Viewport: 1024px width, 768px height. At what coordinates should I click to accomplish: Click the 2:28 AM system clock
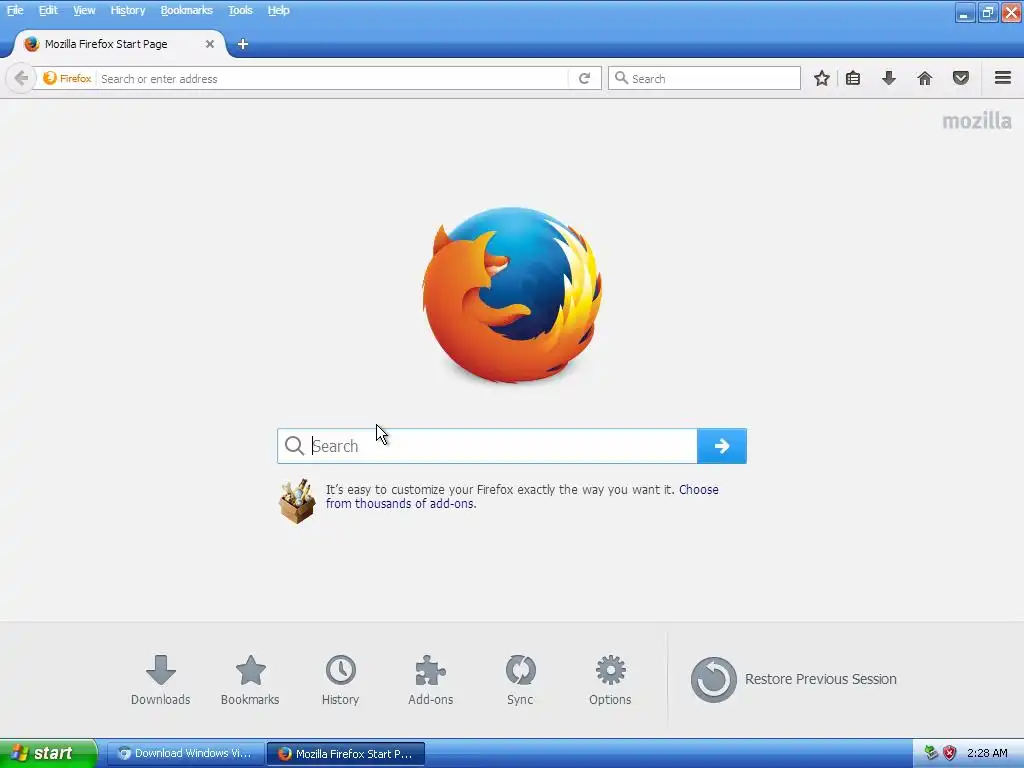(x=987, y=753)
